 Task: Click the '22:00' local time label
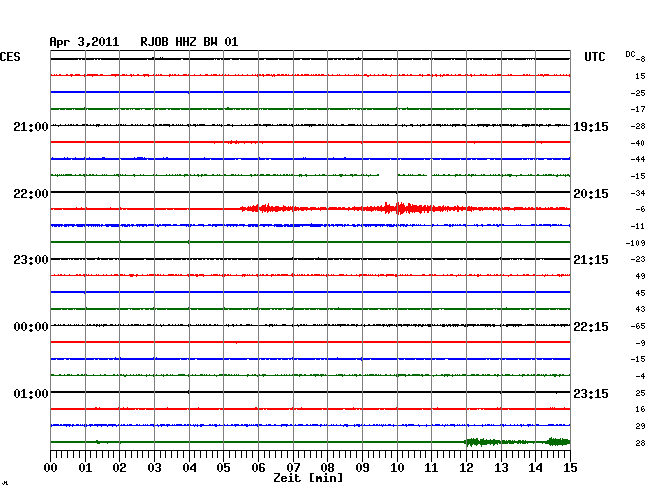(x=31, y=194)
